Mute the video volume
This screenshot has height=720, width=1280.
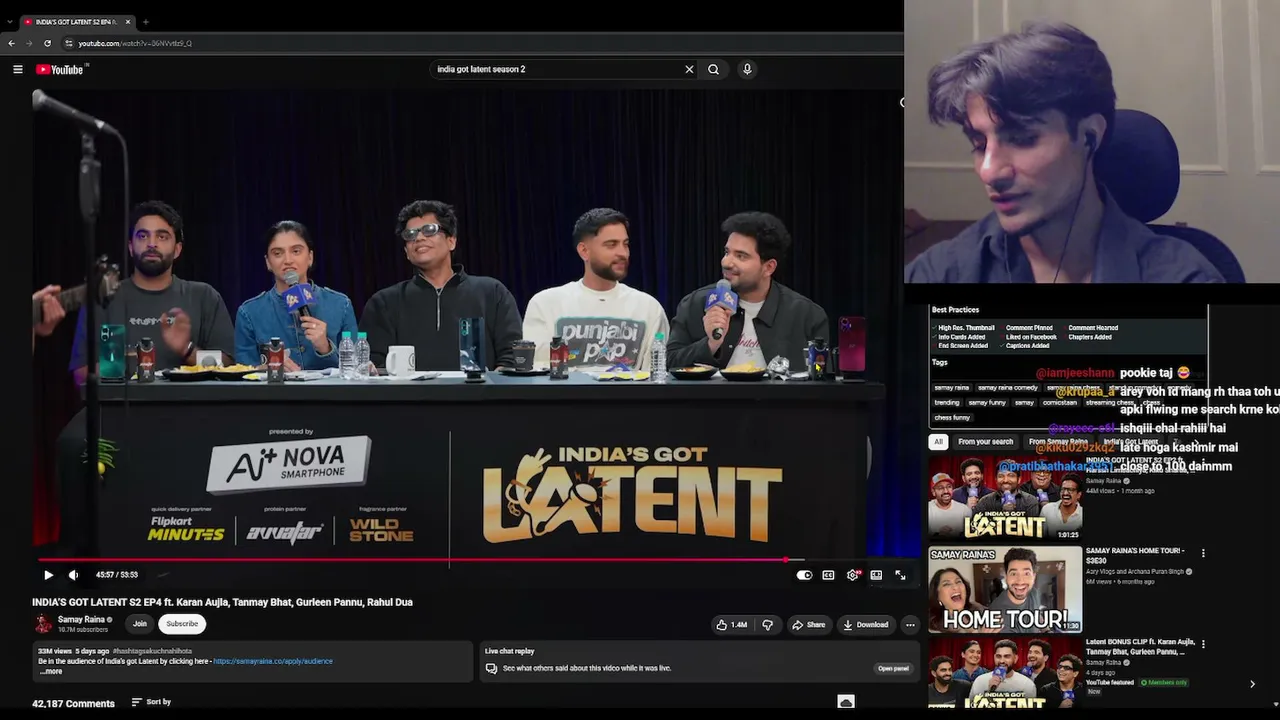pos(73,575)
